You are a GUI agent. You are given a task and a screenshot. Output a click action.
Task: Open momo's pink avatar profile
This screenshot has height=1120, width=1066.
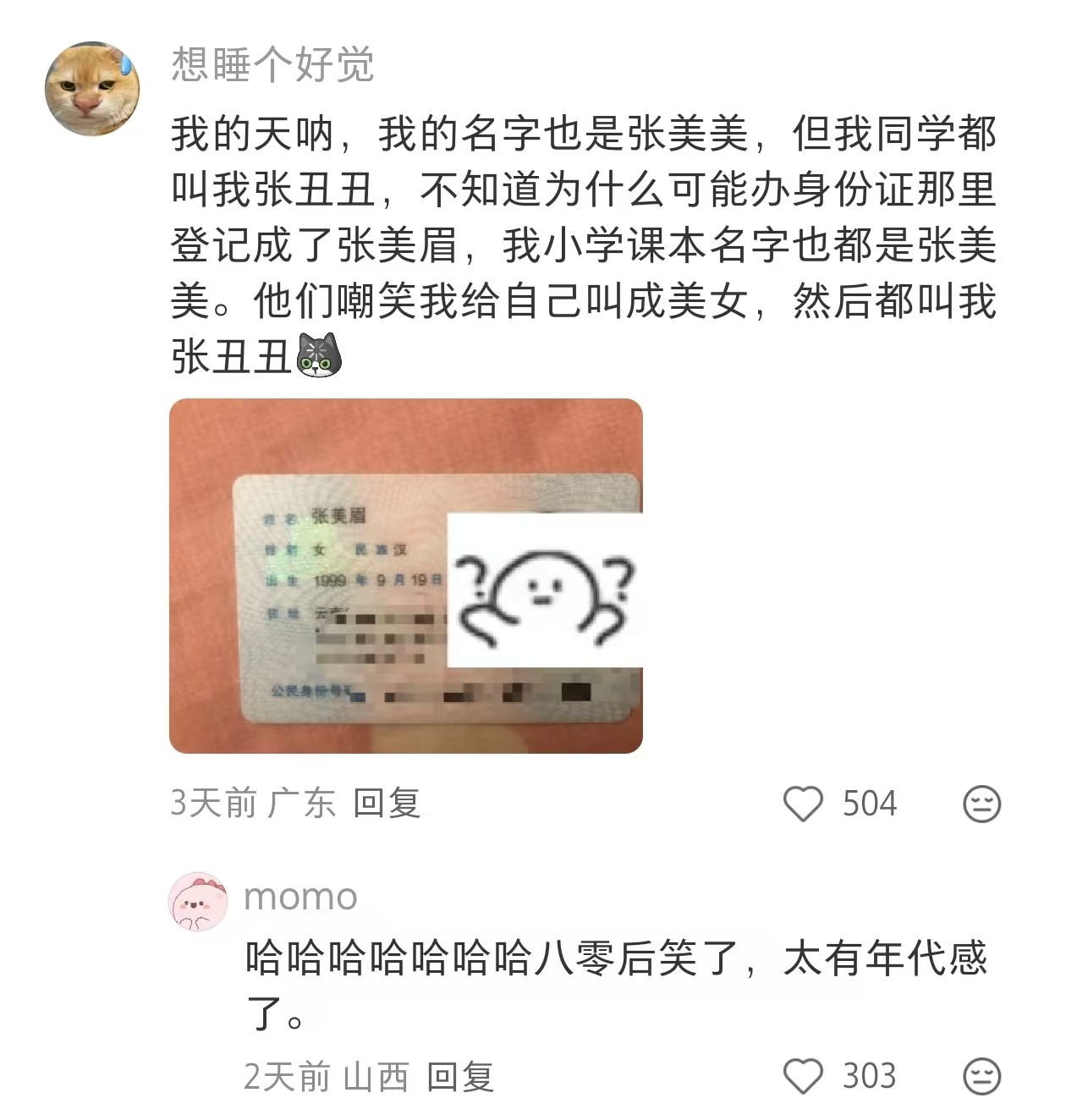point(199,902)
